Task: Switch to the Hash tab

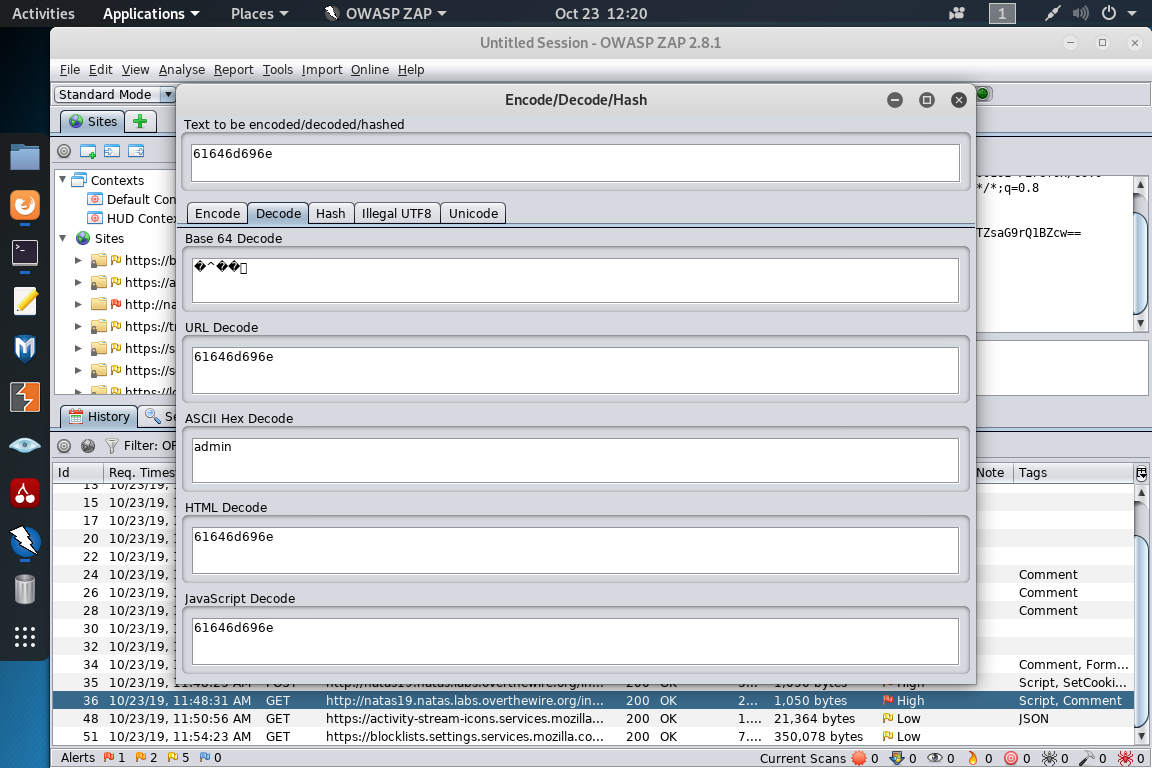Action: click(331, 213)
